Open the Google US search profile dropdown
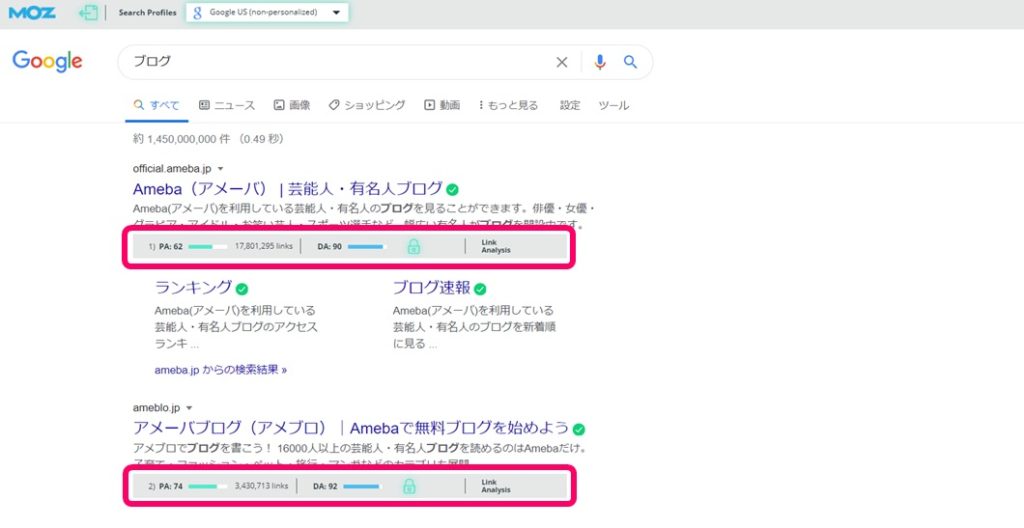 267,12
